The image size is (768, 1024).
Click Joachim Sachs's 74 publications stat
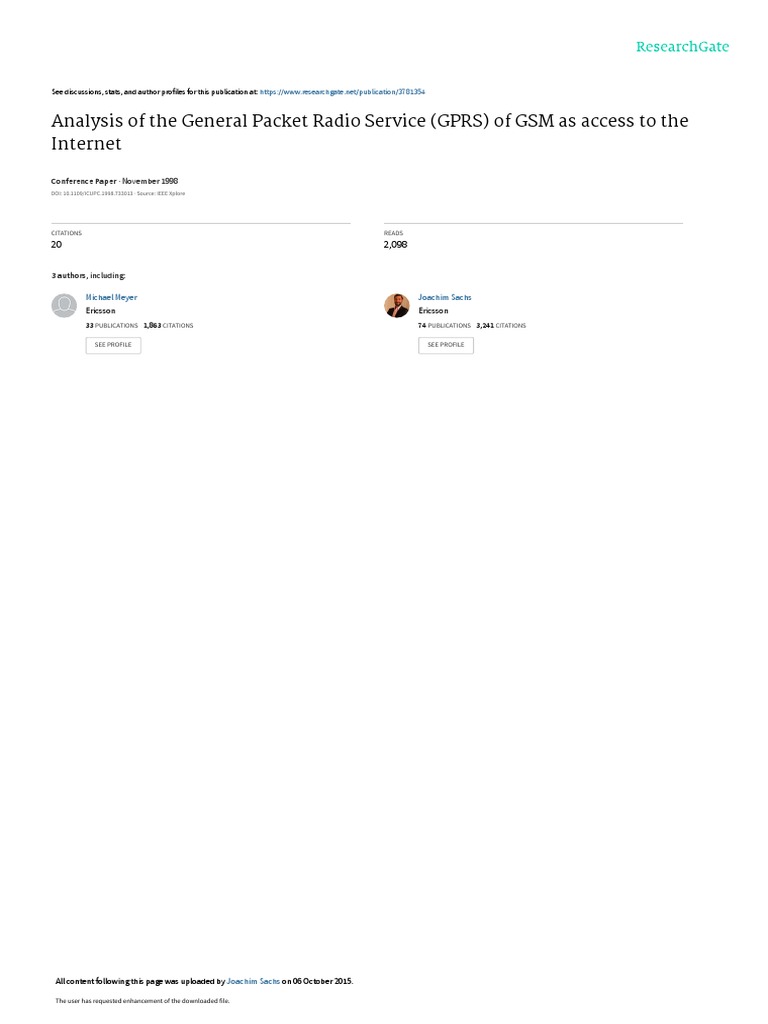[445, 325]
